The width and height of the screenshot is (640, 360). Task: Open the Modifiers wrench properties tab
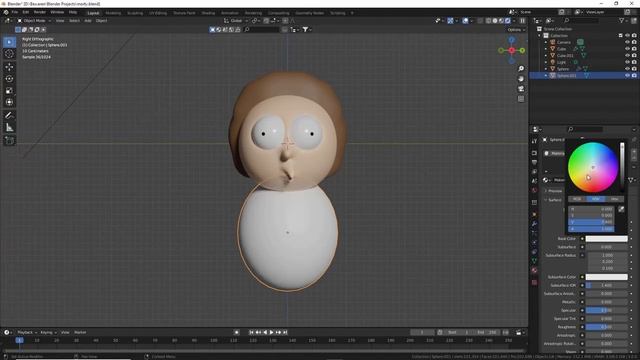[x=534, y=224]
